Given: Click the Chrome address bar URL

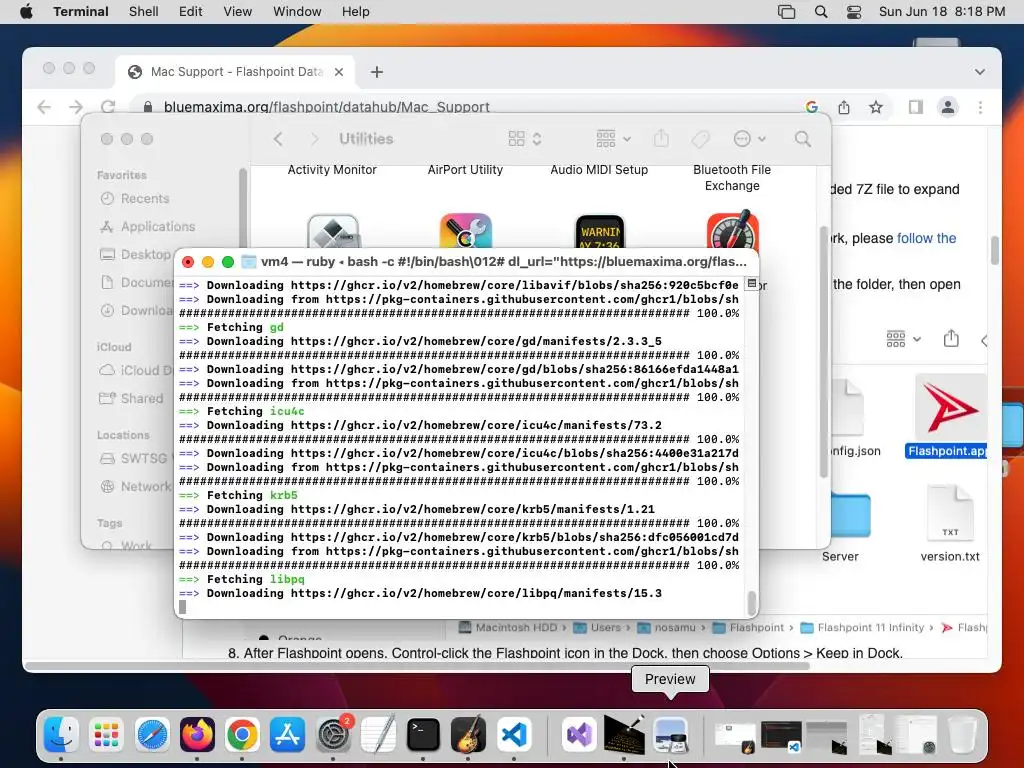Looking at the screenshot, I should (327, 107).
